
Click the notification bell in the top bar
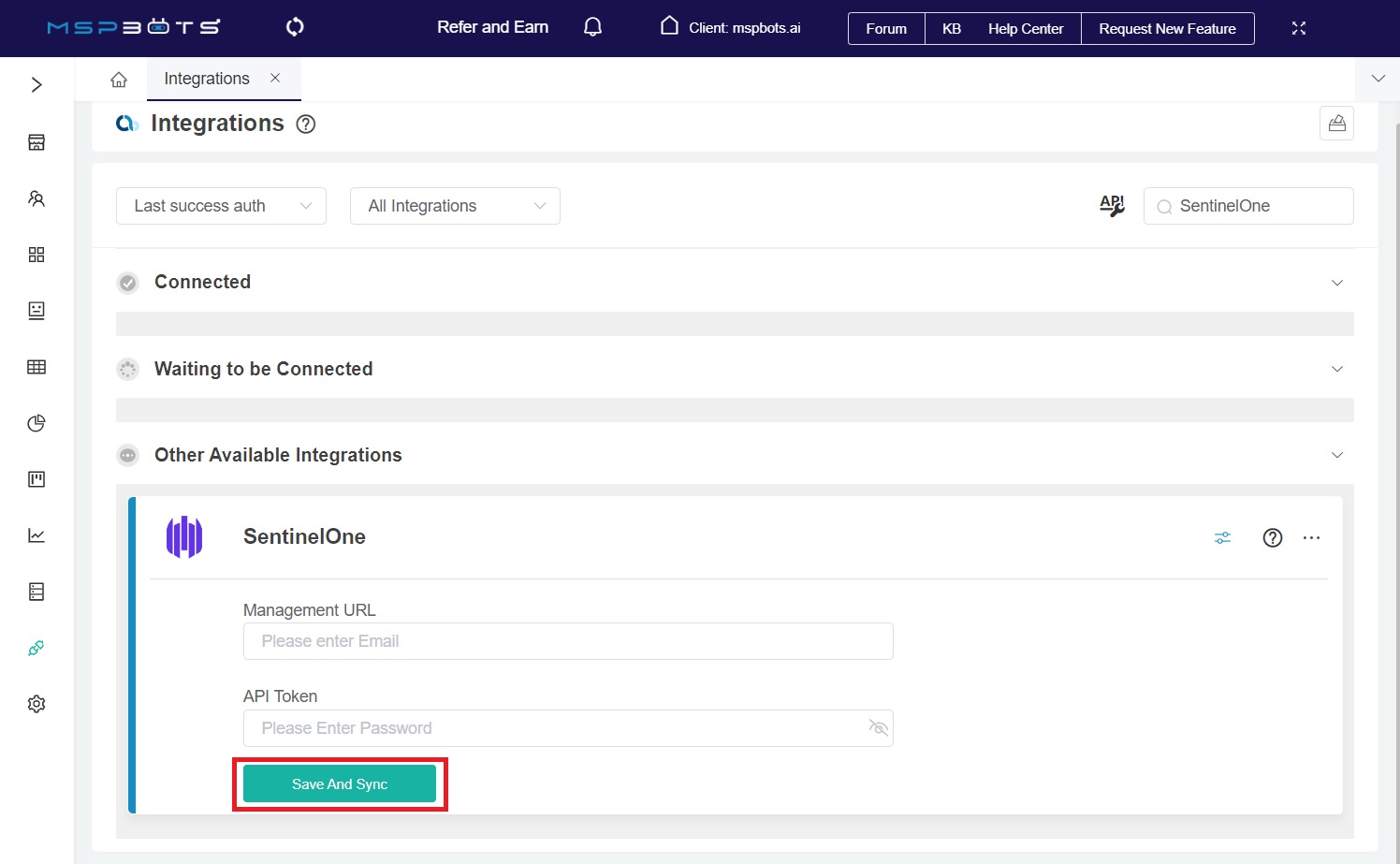click(592, 27)
